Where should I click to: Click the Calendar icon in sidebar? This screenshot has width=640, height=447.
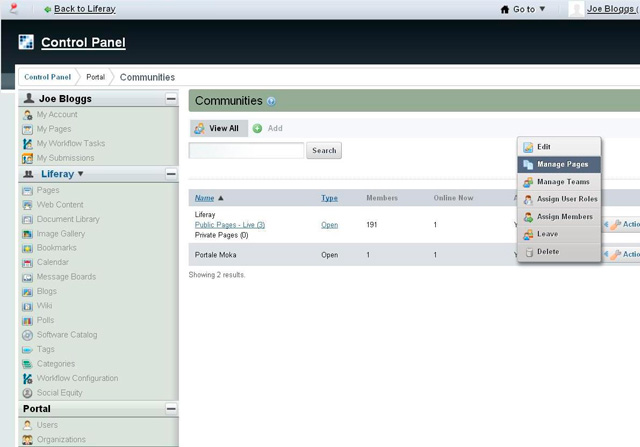click(27, 262)
